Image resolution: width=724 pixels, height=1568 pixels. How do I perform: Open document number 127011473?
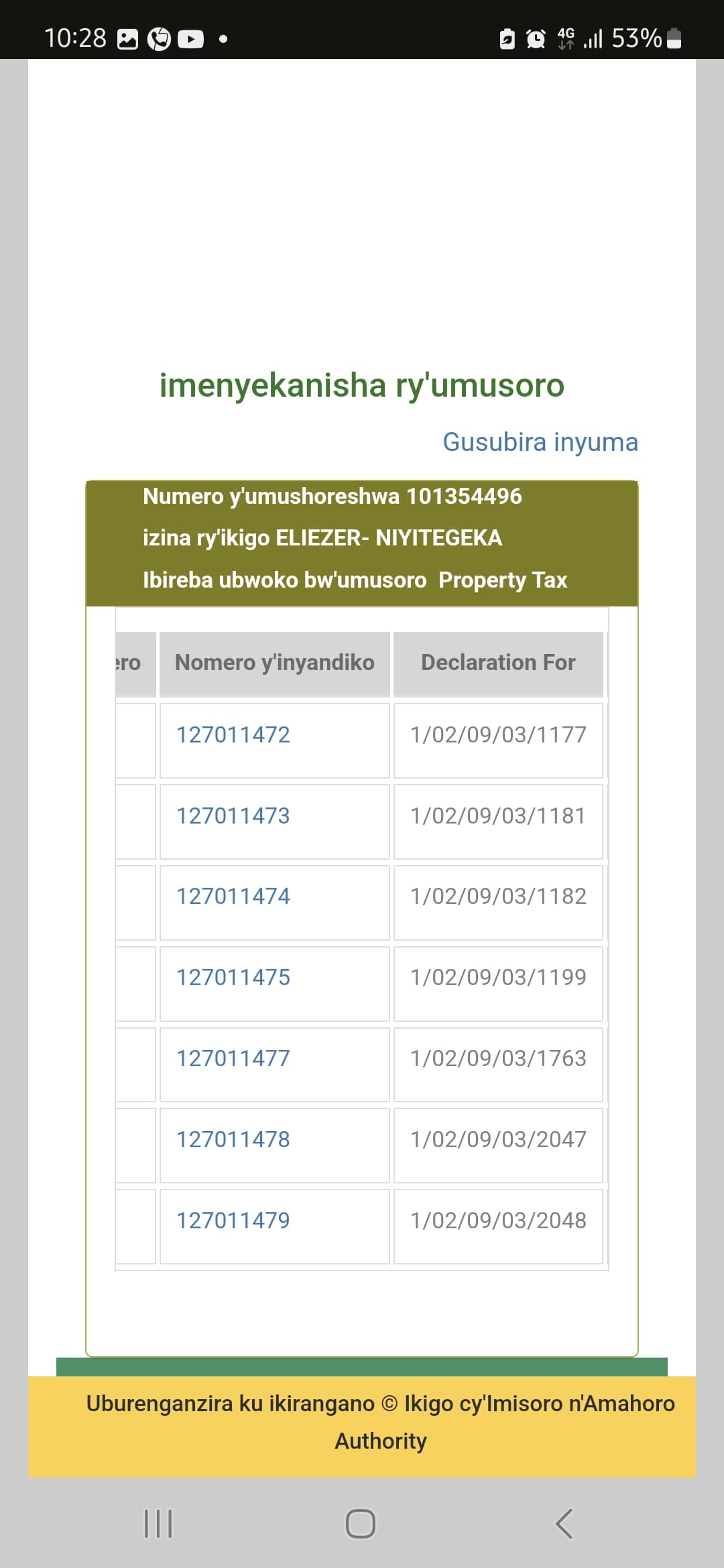pyautogui.click(x=233, y=815)
